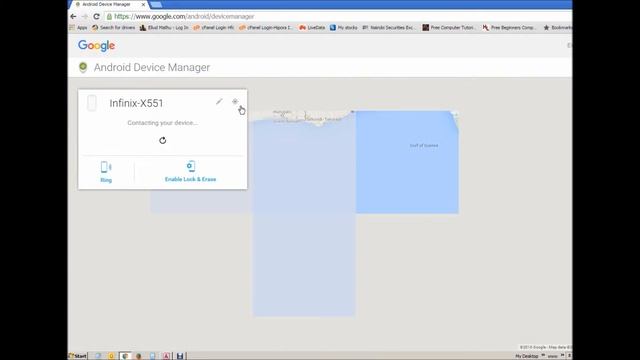Viewport: 640px width, 360px height.
Task: Click the address bar with the google.com URL
Action: [337, 16]
